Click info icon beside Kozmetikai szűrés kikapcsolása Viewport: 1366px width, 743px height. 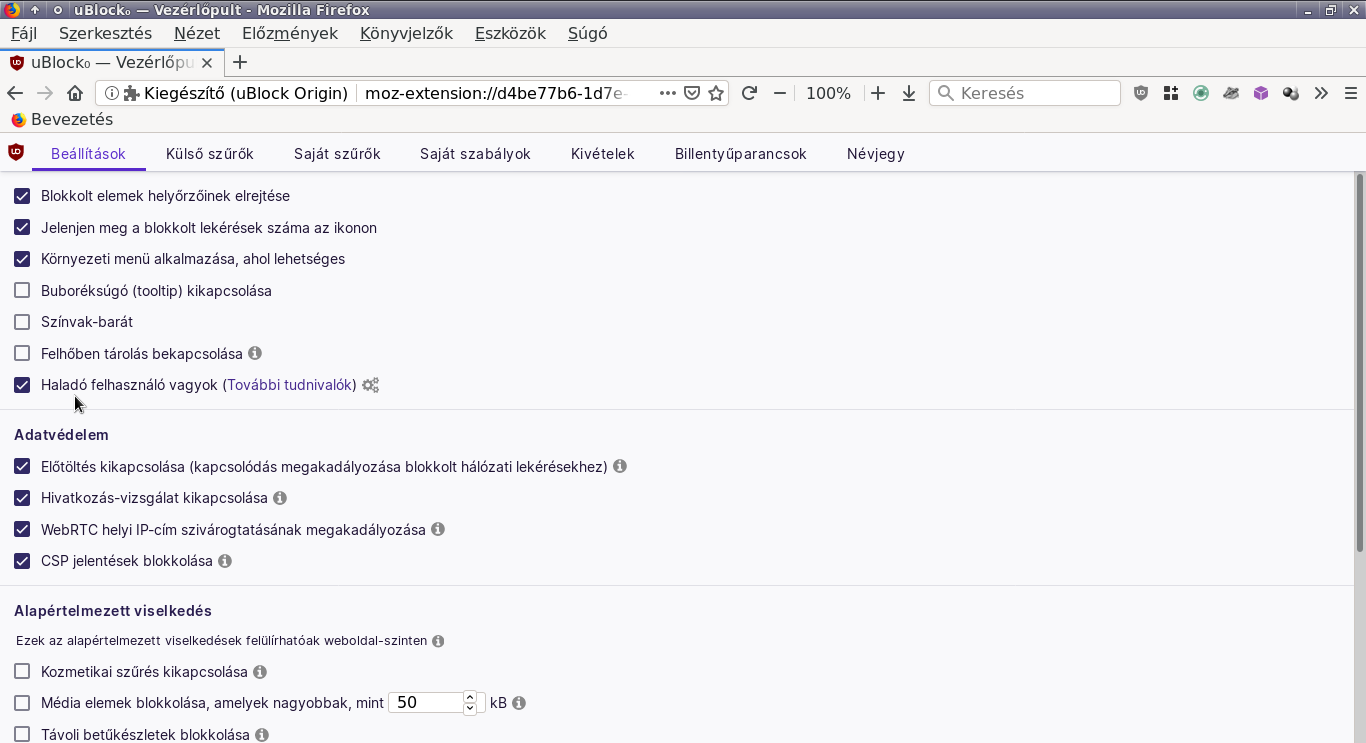260,672
